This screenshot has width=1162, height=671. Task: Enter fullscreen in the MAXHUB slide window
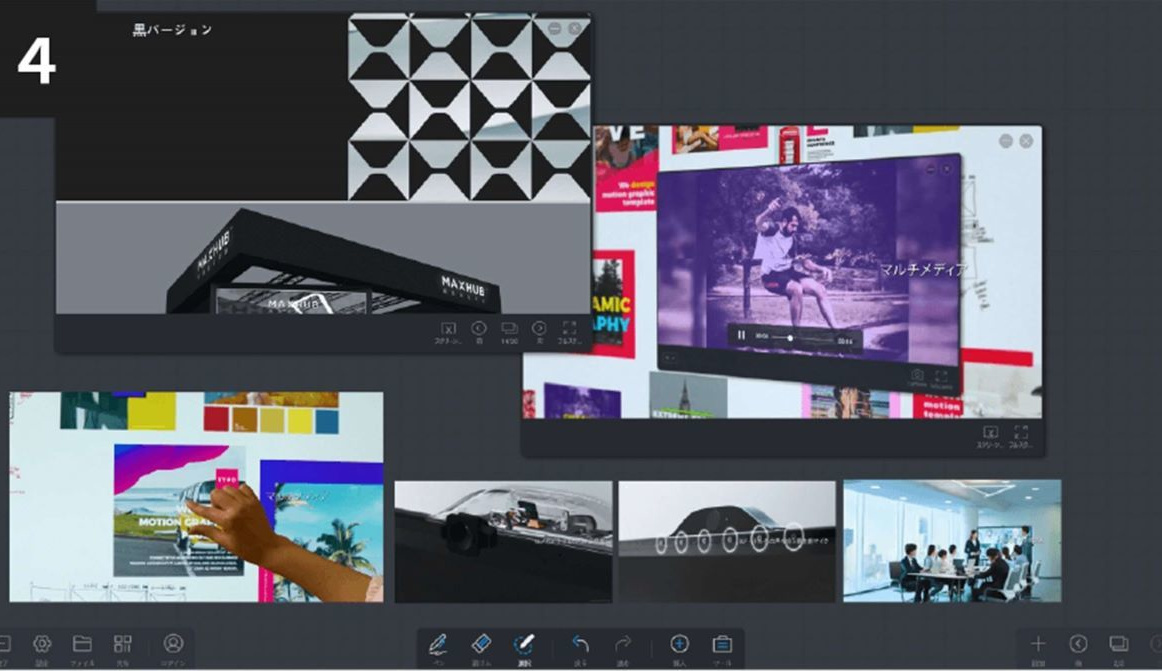click(569, 328)
